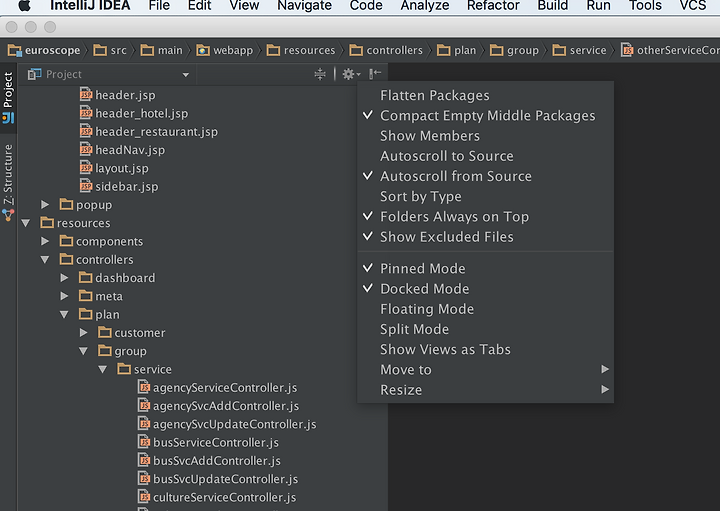Image resolution: width=720 pixels, height=511 pixels.
Task: Click the agencySvcAddController.js file icon
Action: click(144, 406)
